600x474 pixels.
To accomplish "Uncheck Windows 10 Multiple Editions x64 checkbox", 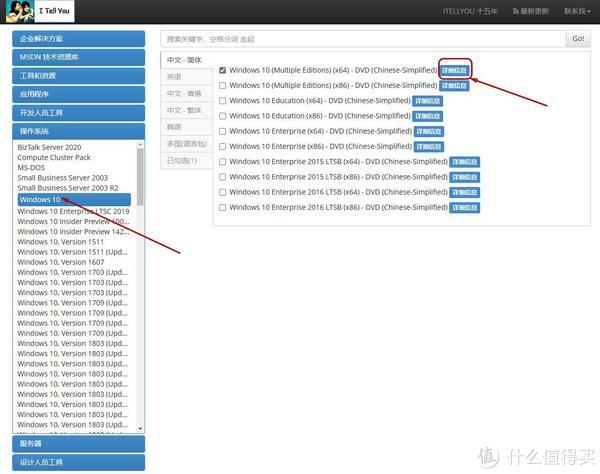I will (x=222, y=71).
